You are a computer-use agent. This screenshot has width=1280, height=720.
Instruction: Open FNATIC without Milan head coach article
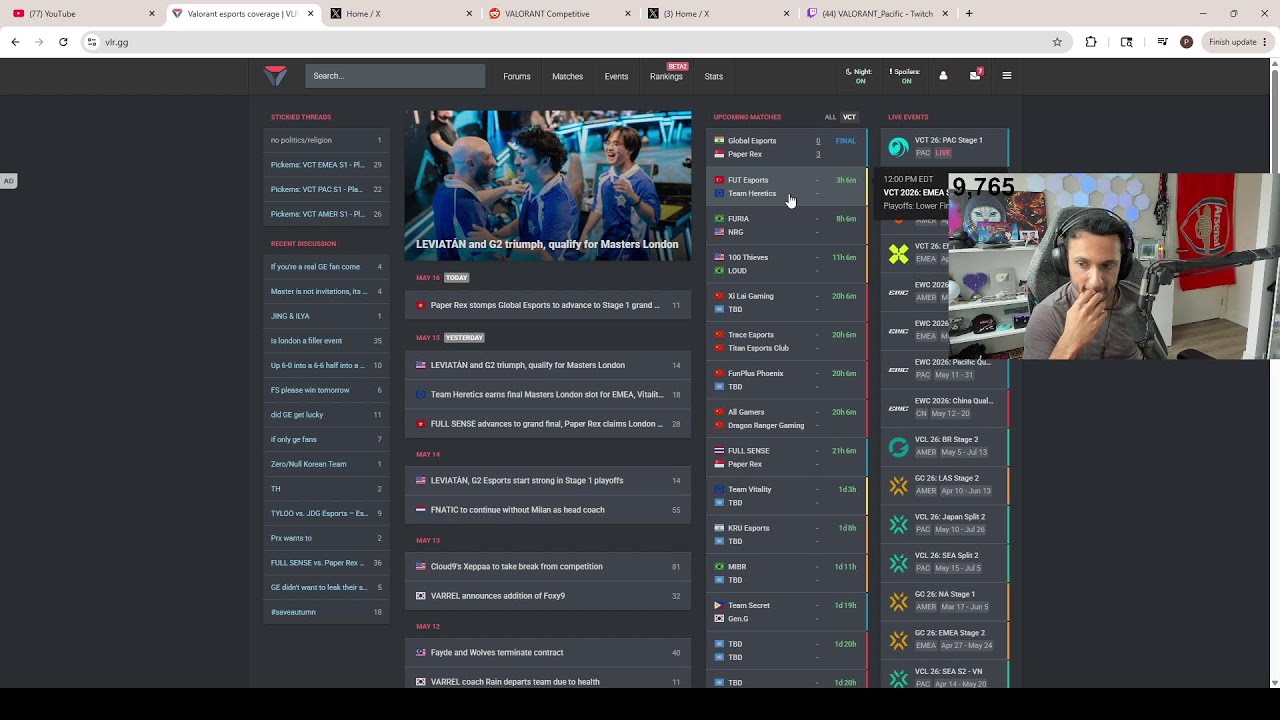[547, 510]
